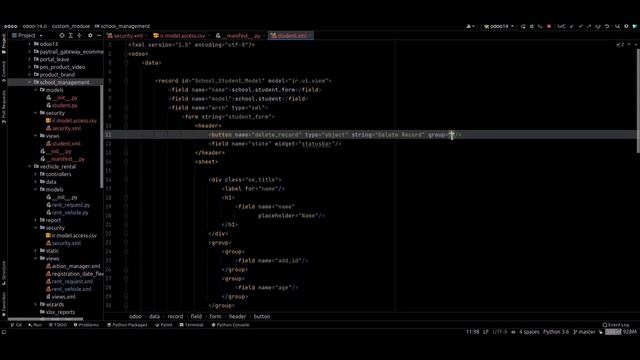Click the expand all icon in Project panel
The image size is (640, 360).
[71, 36]
